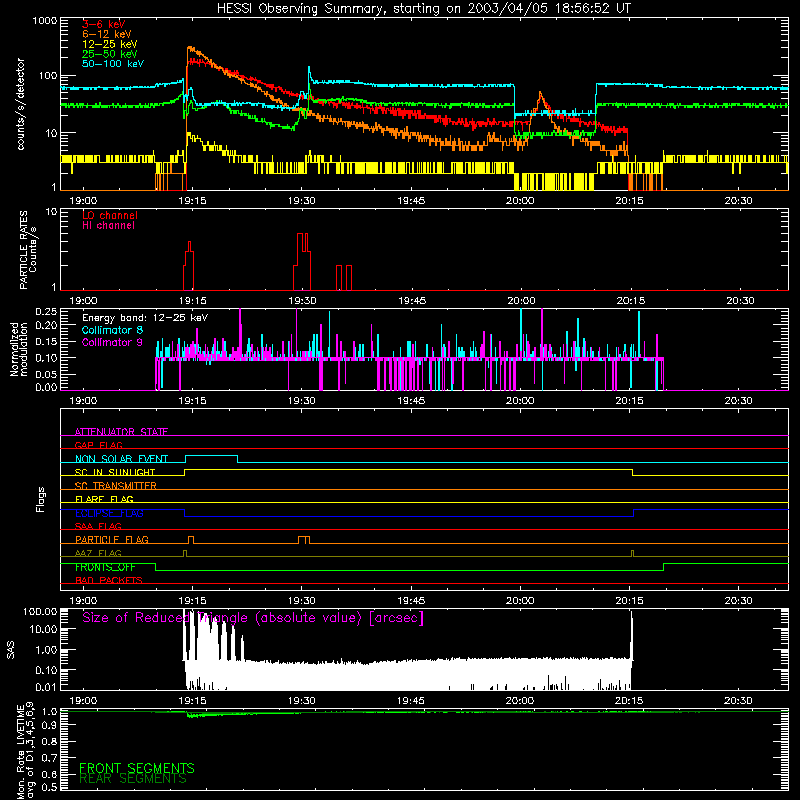Viewport: 800px width, 800px height.
Task: Click the Size of Reduced Triangle caption
Action: pos(253,618)
